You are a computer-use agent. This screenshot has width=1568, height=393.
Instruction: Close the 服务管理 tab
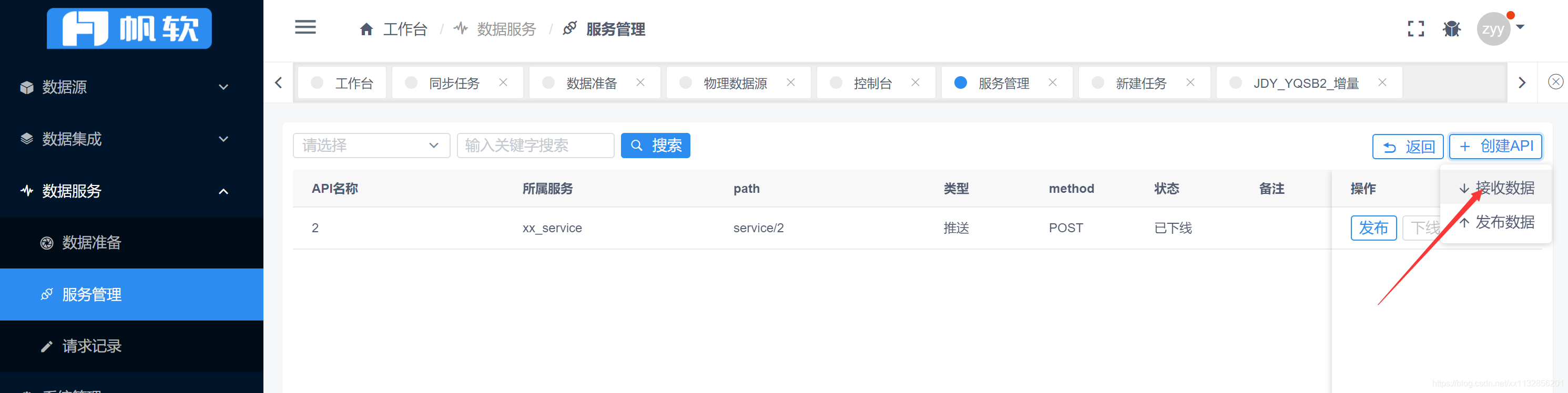pos(1053,82)
